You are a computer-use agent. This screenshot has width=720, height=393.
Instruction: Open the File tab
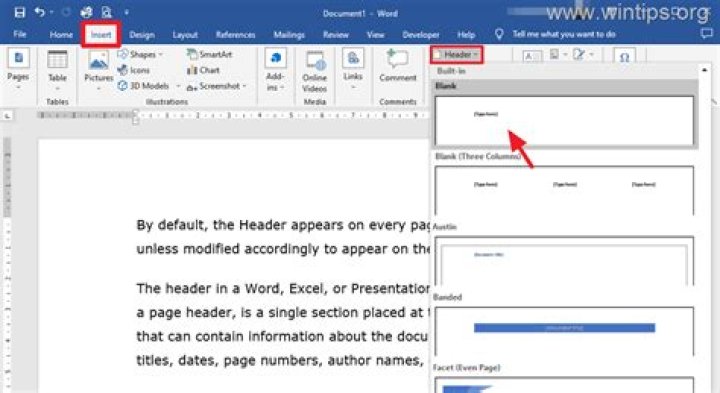pos(20,34)
